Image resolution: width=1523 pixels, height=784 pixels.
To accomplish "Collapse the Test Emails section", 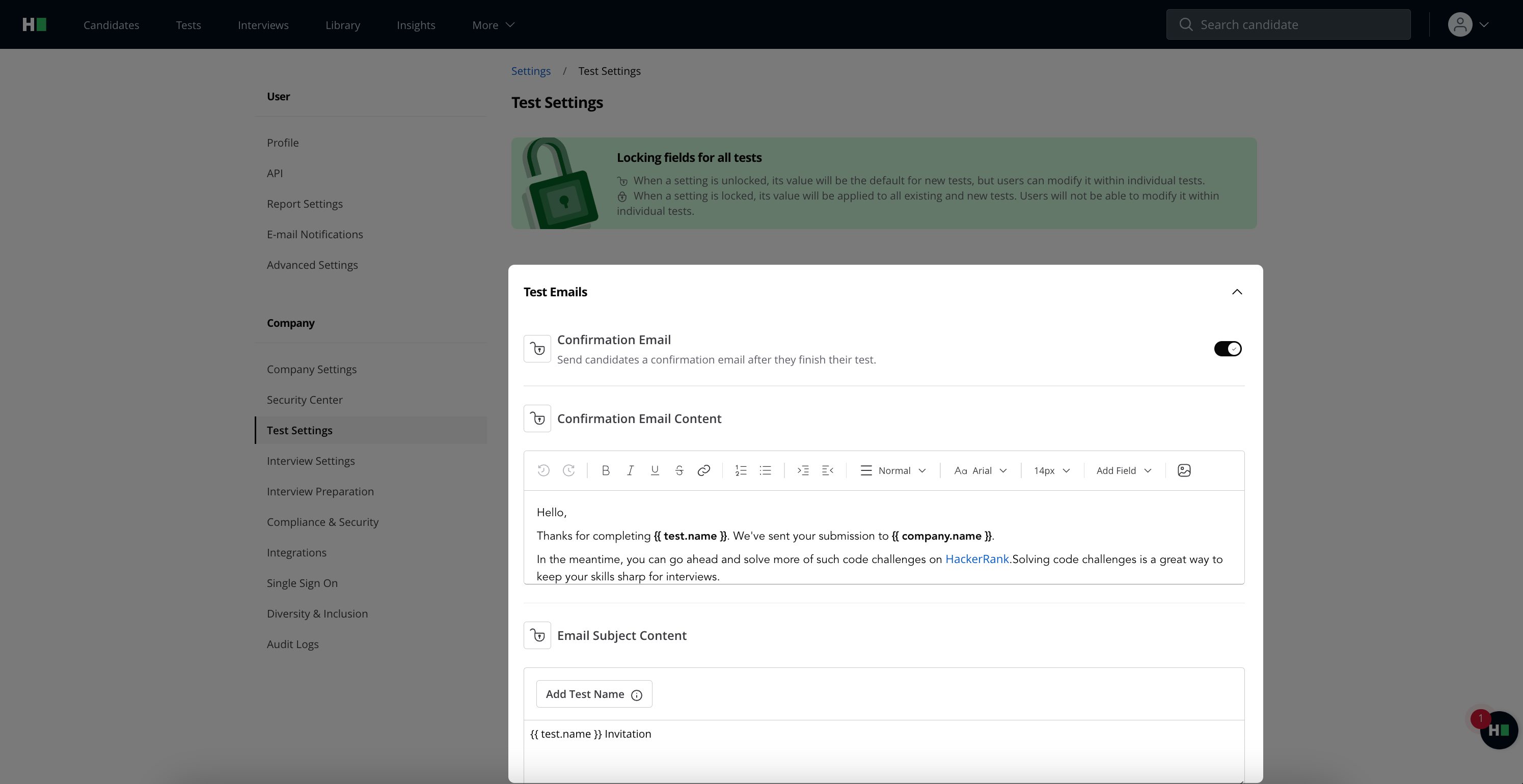I will 1237,292.
